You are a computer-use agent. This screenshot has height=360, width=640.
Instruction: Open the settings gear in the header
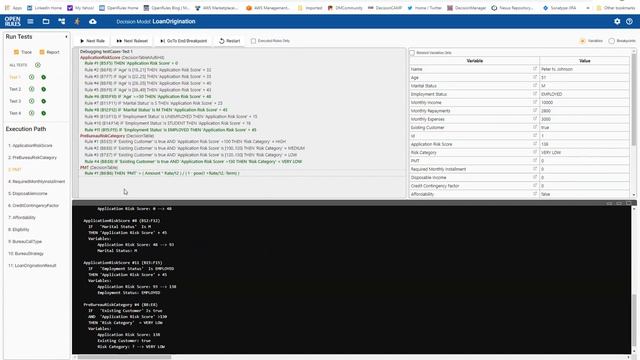(617, 21)
